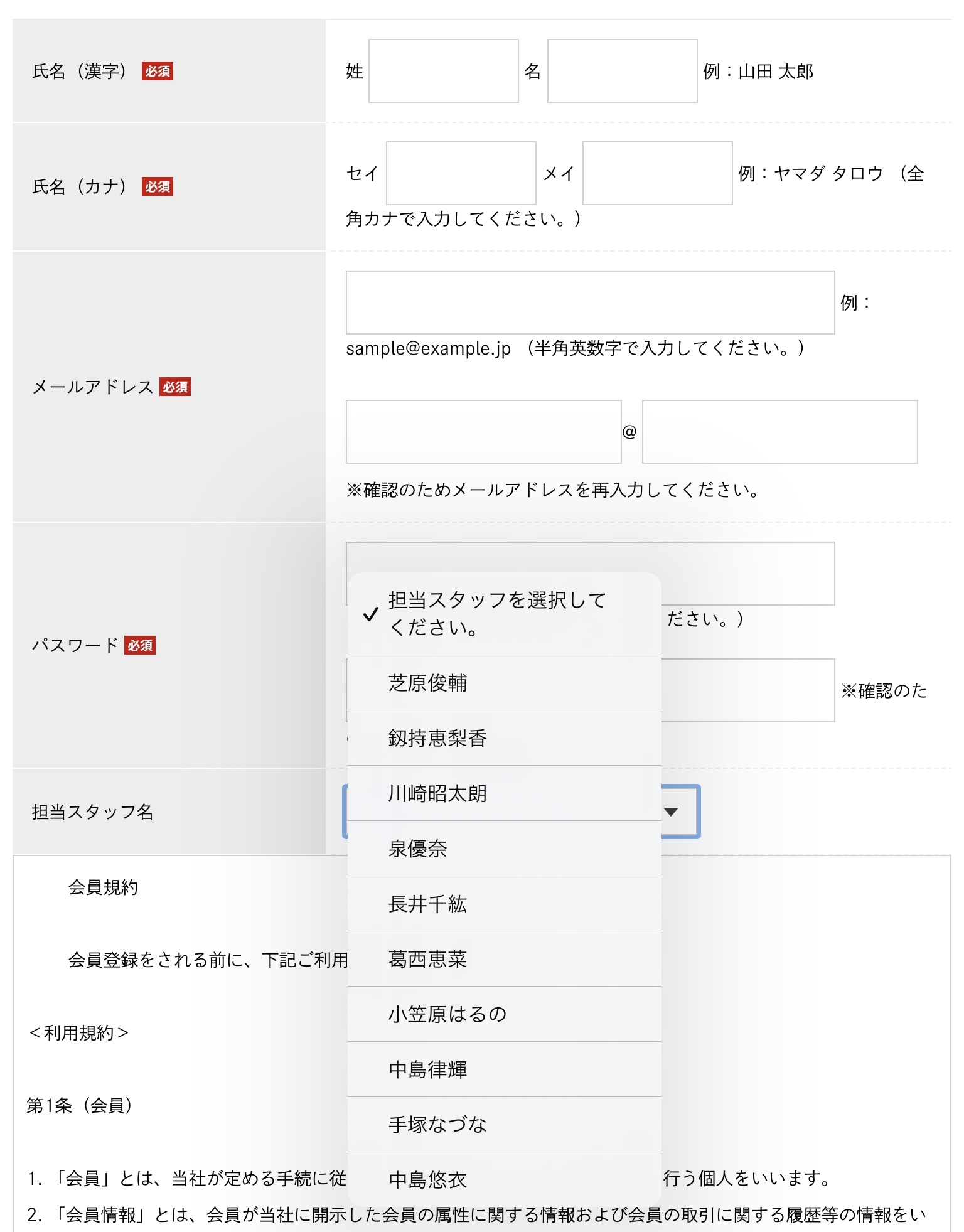Viewport: 964px width, 1232px height.
Task: Choose 手塚なづな from the list
Action: [505, 1125]
